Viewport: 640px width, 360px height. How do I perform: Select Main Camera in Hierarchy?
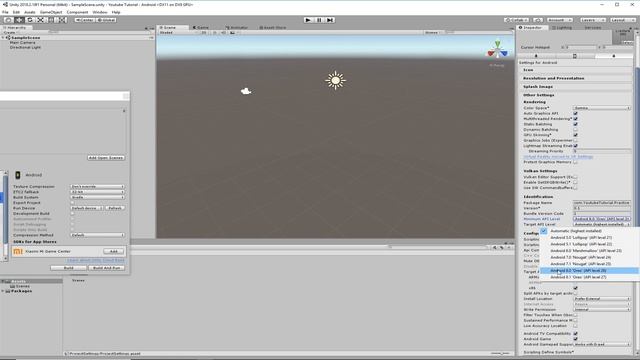tap(22, 42)
